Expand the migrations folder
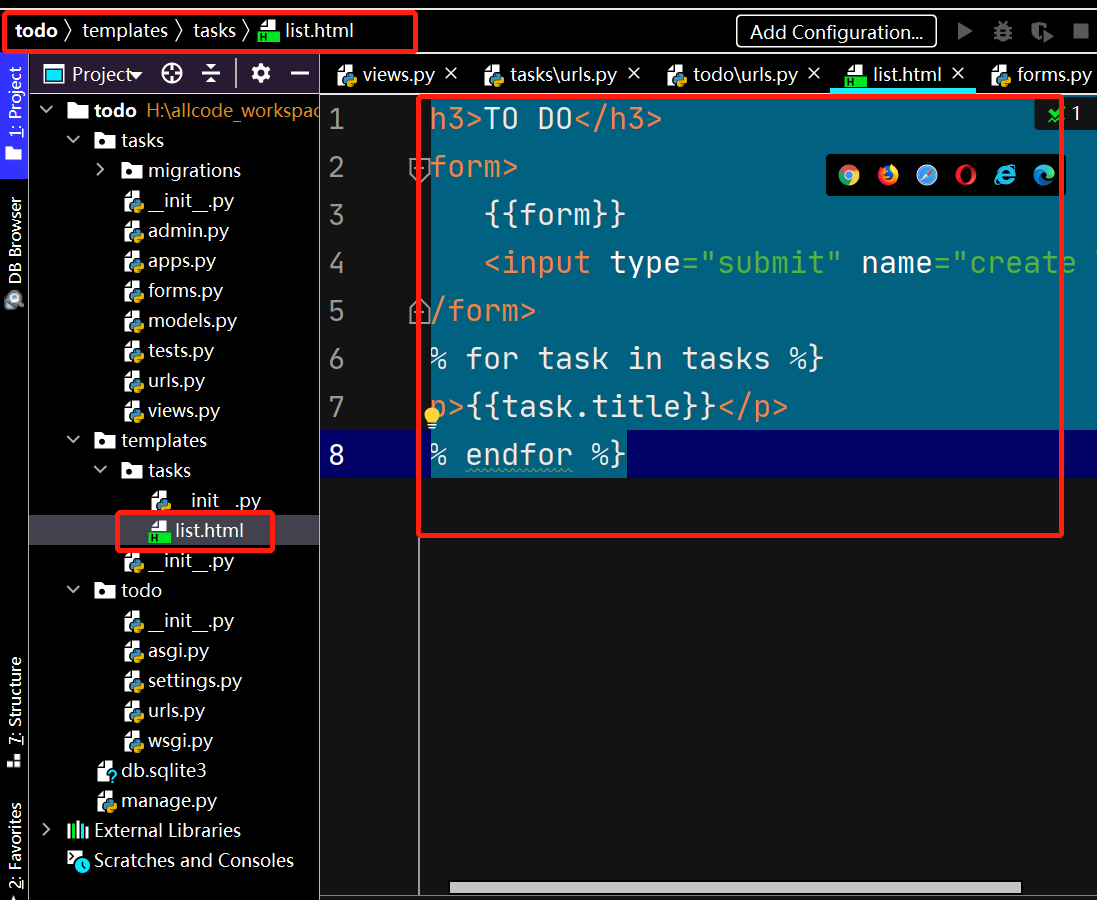The height and width of the screenshot is (900, 1097). (x=101, y=170)
